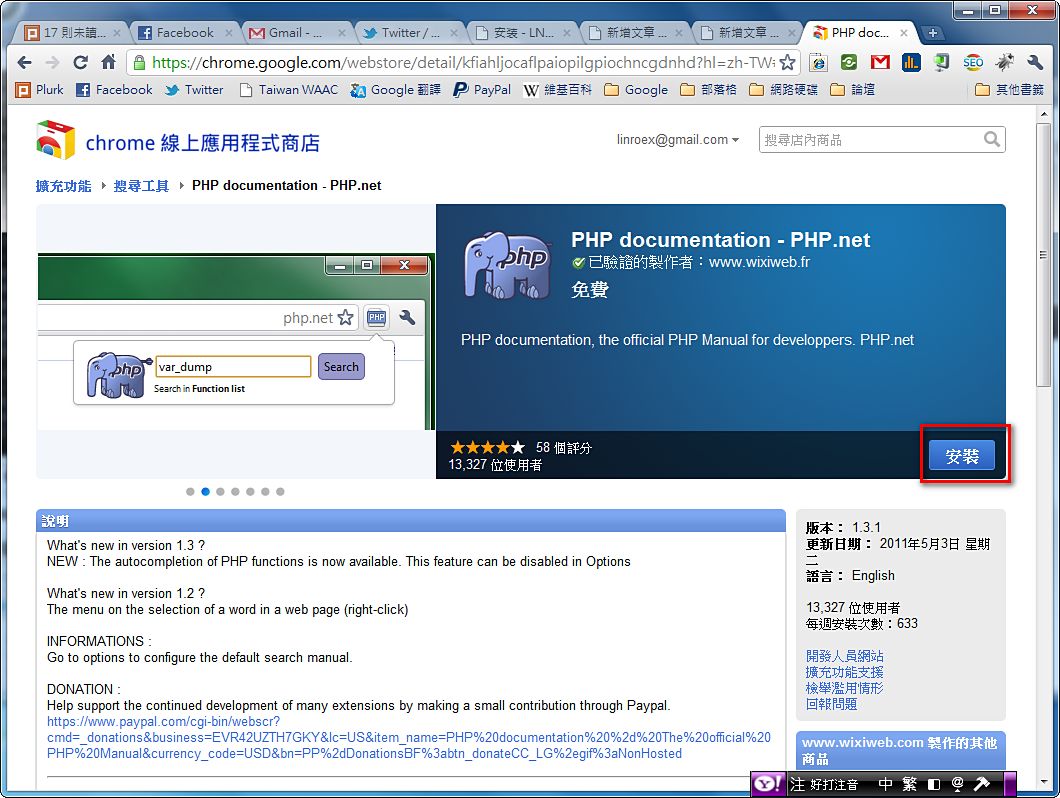Screen dimensions: 1060x798
Task: Click the scrollbar down arrow
Action: click(x=1044, y=782)
